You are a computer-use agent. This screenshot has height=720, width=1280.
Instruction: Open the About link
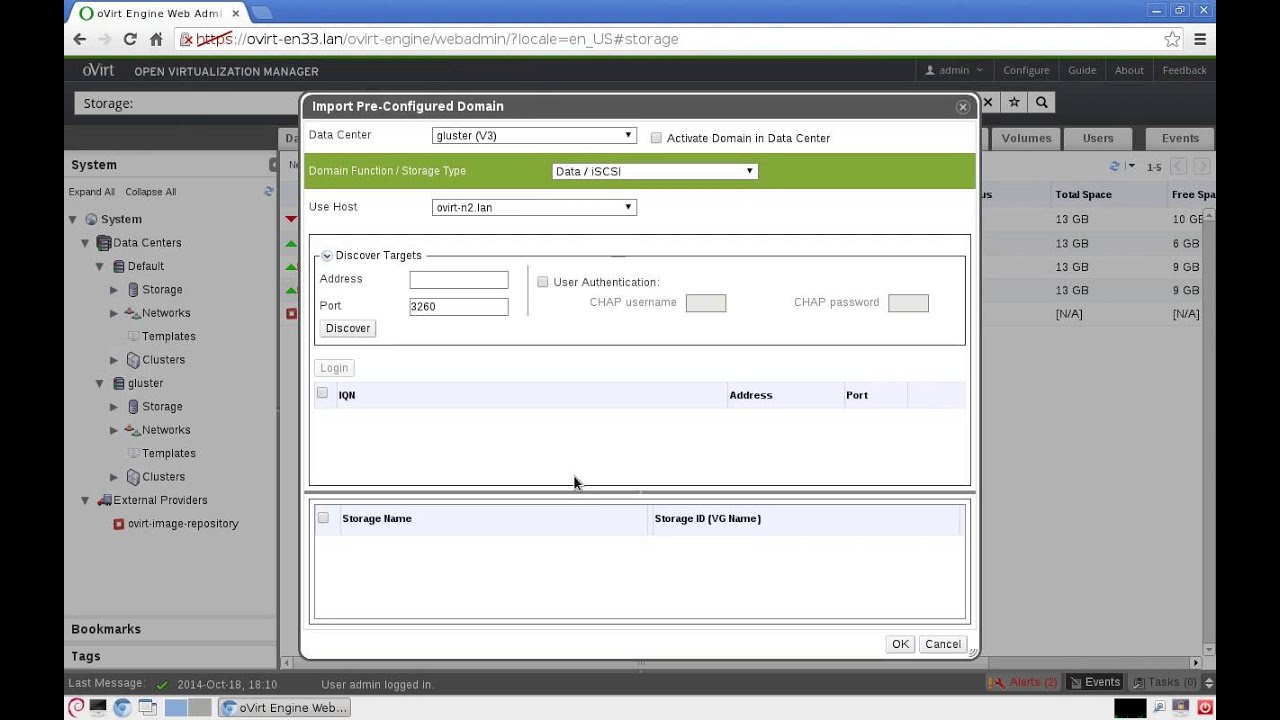1129,70
